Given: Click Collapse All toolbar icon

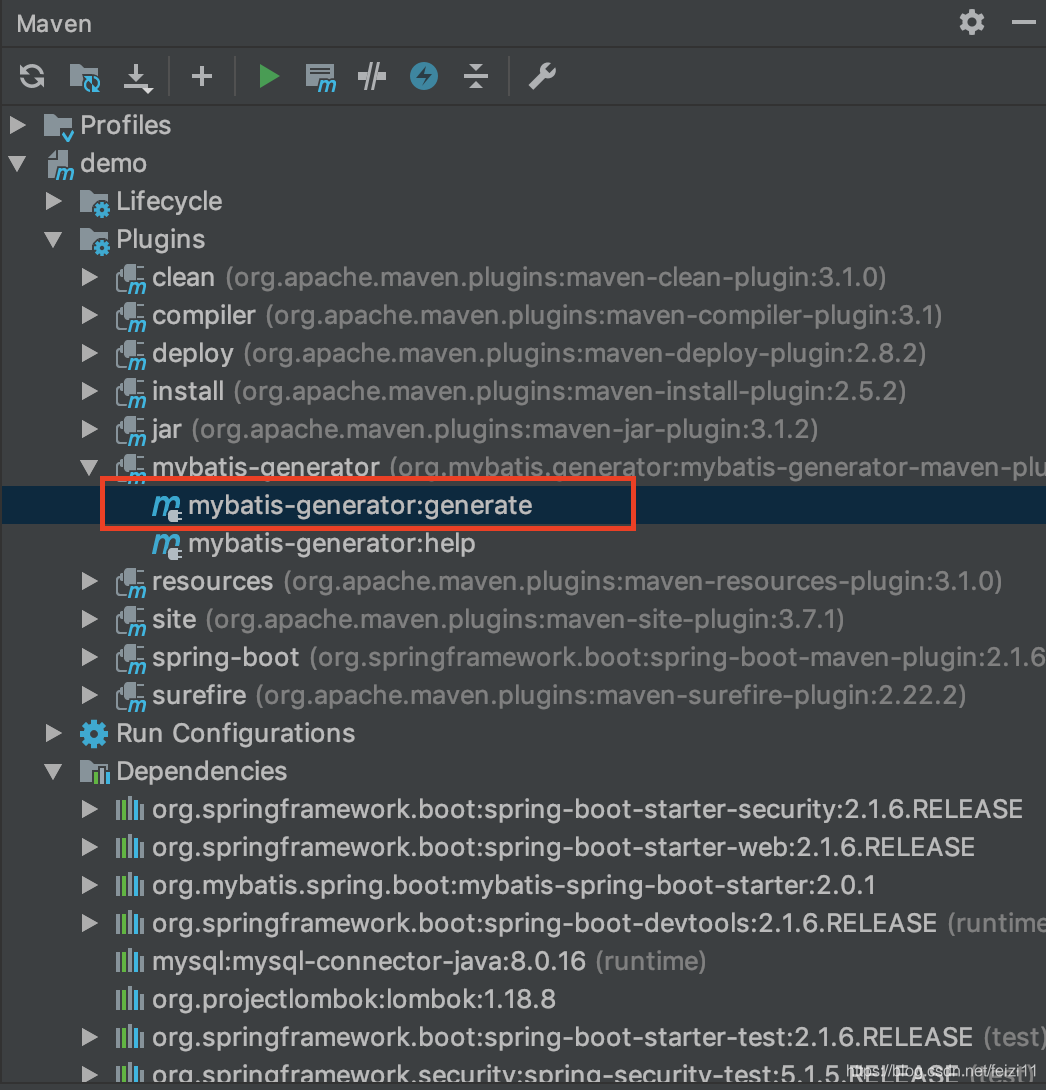Looking at the screenshot, I should (476, 76).
